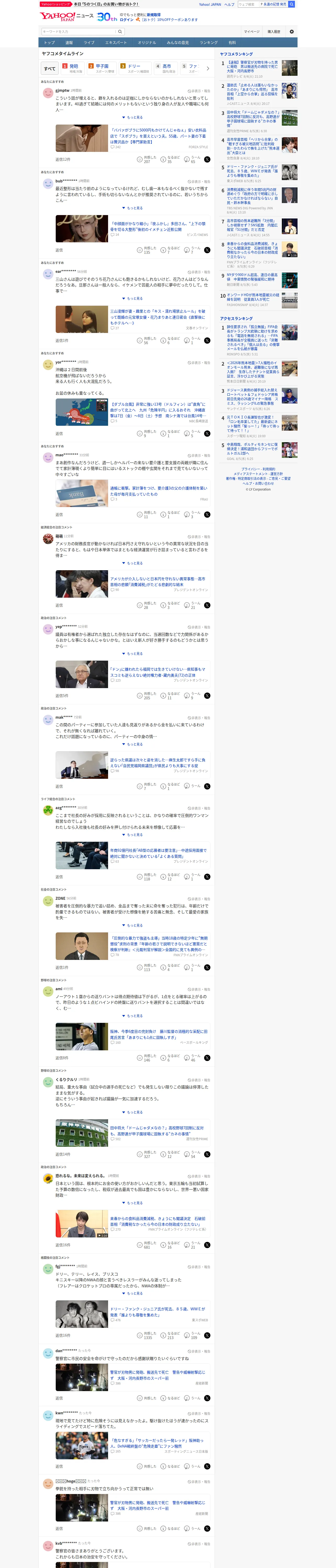
Task: Open マイページ
Action: (251, 32)
